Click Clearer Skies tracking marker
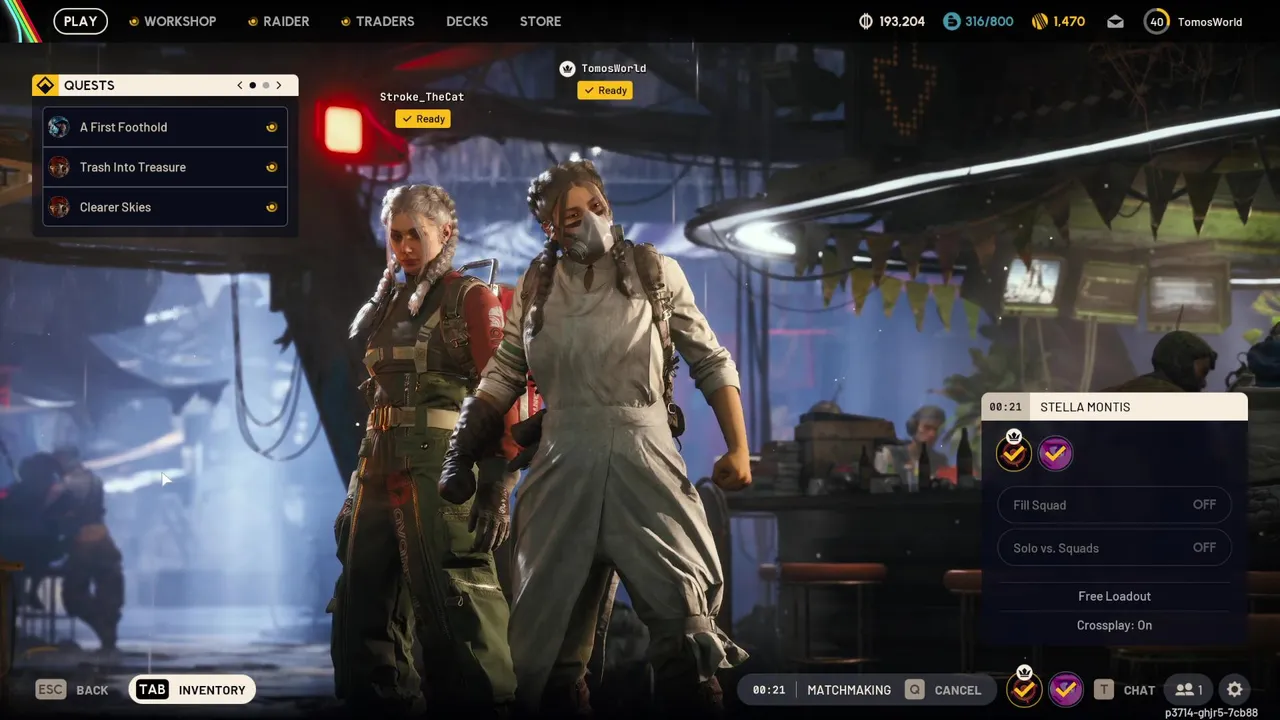The height and width of the screenshot is (720, 1280). click(271, 207)
